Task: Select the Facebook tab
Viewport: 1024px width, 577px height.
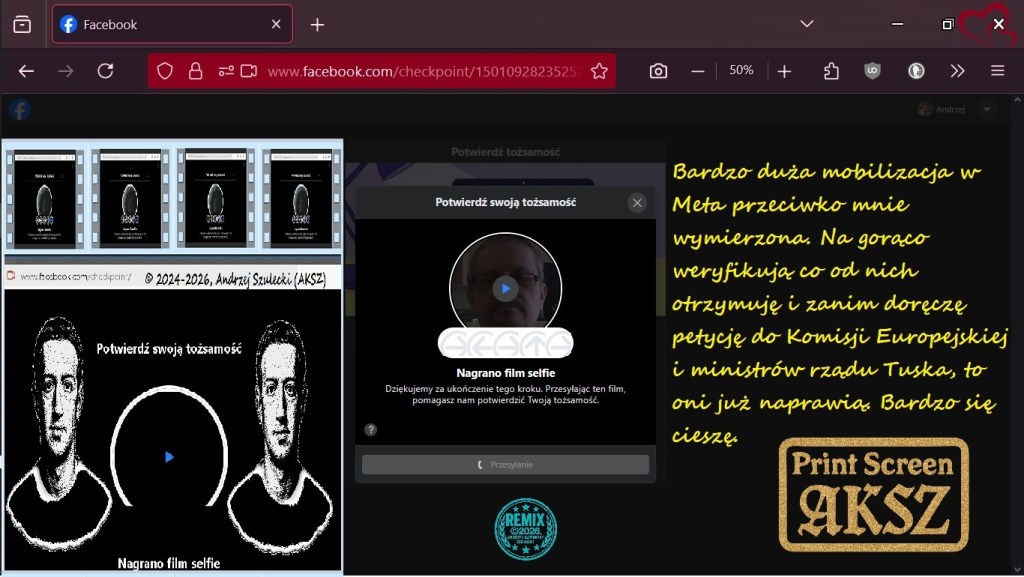Action: click(x=160, y=24)
